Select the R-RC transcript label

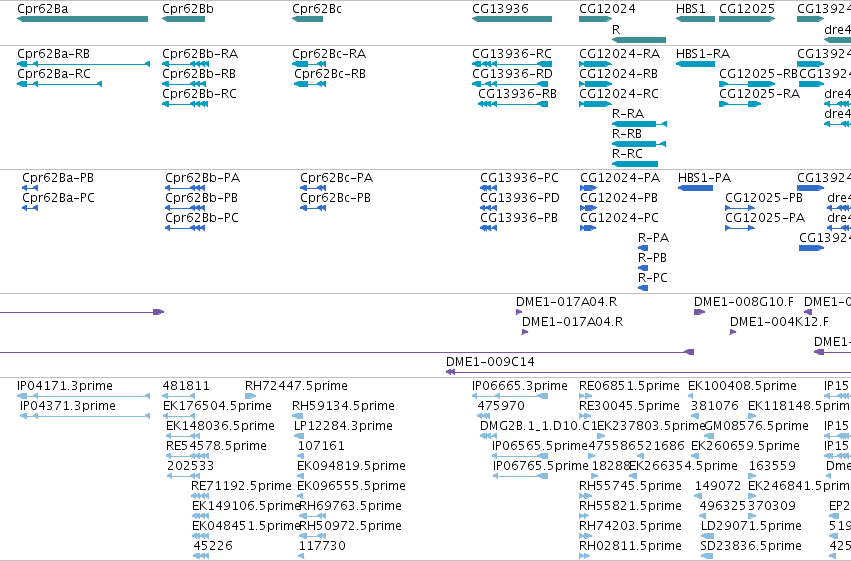pyautogui.click(x=627, y=154)
